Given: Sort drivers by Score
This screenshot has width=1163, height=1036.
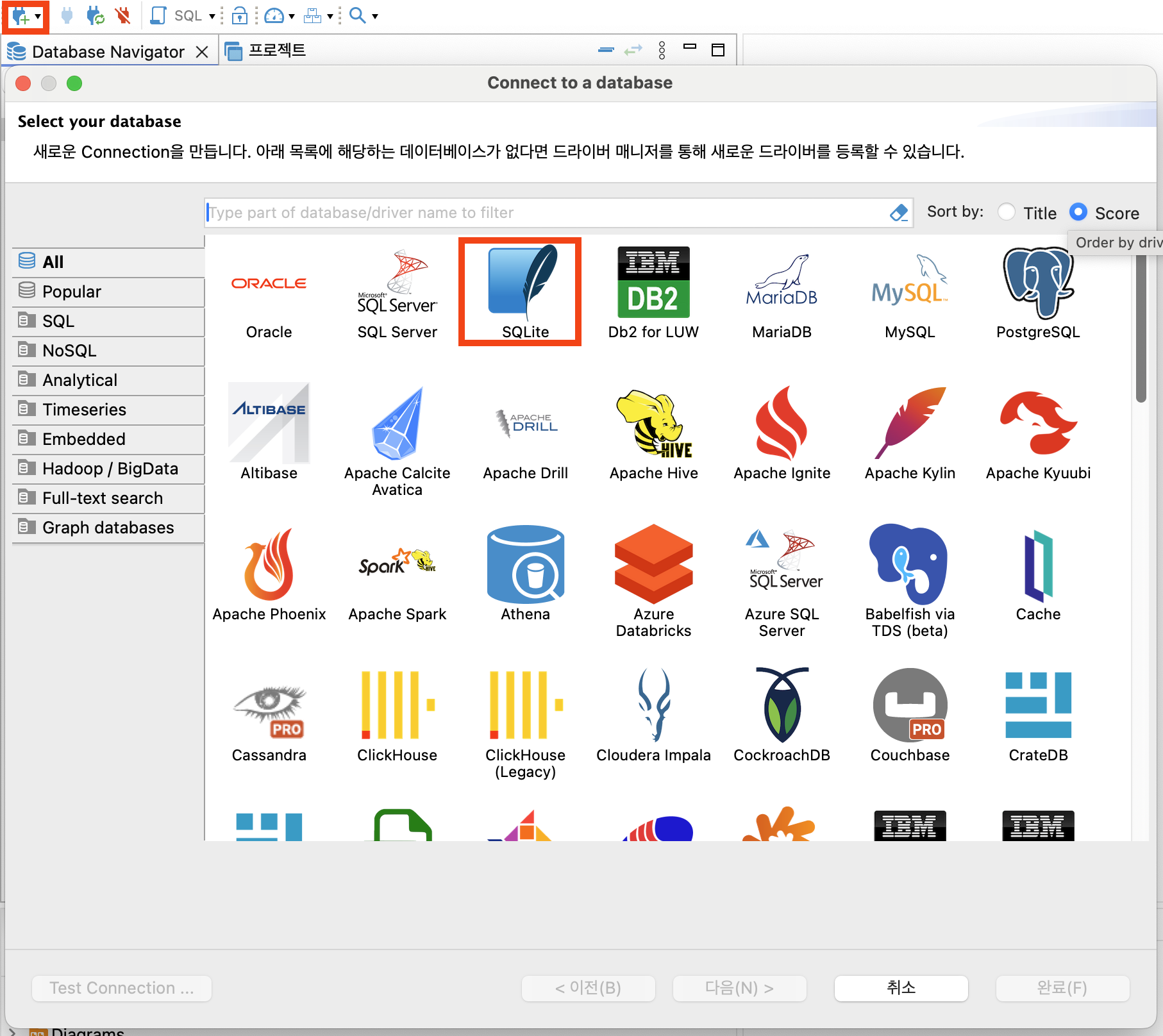Looking at the screenshot, I should click(x=1105, y=213).
